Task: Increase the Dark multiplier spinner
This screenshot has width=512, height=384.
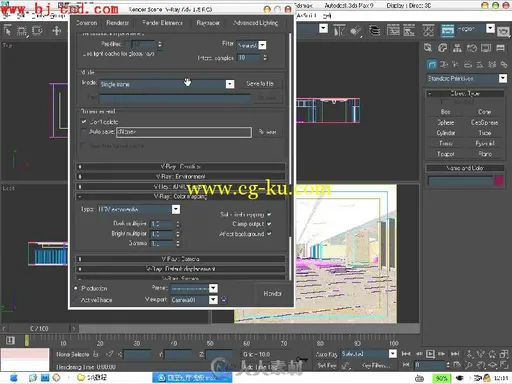Action: (x=178, y=222)
